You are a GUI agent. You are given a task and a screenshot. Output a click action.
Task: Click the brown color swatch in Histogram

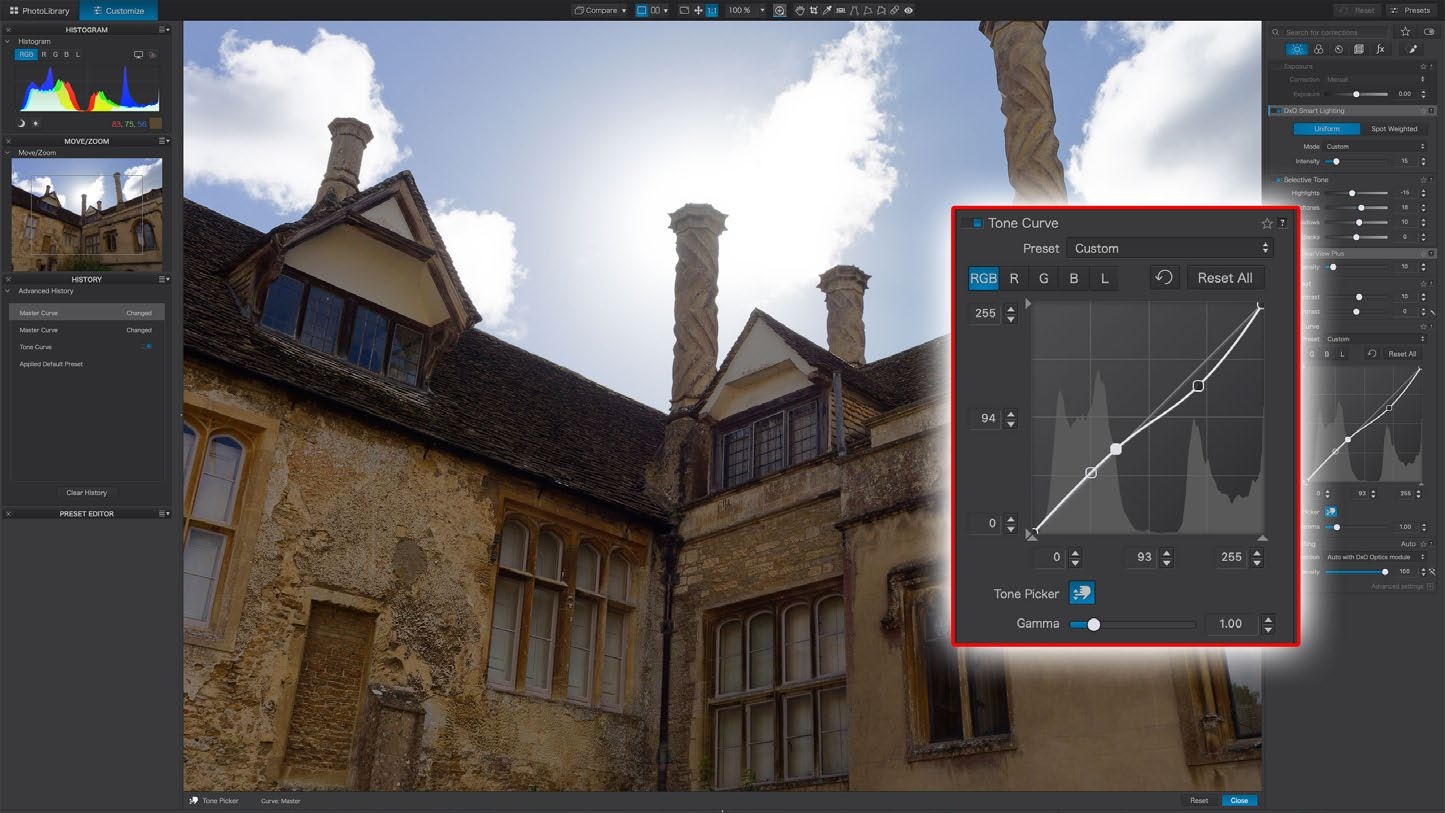click(x=155, y=123)
